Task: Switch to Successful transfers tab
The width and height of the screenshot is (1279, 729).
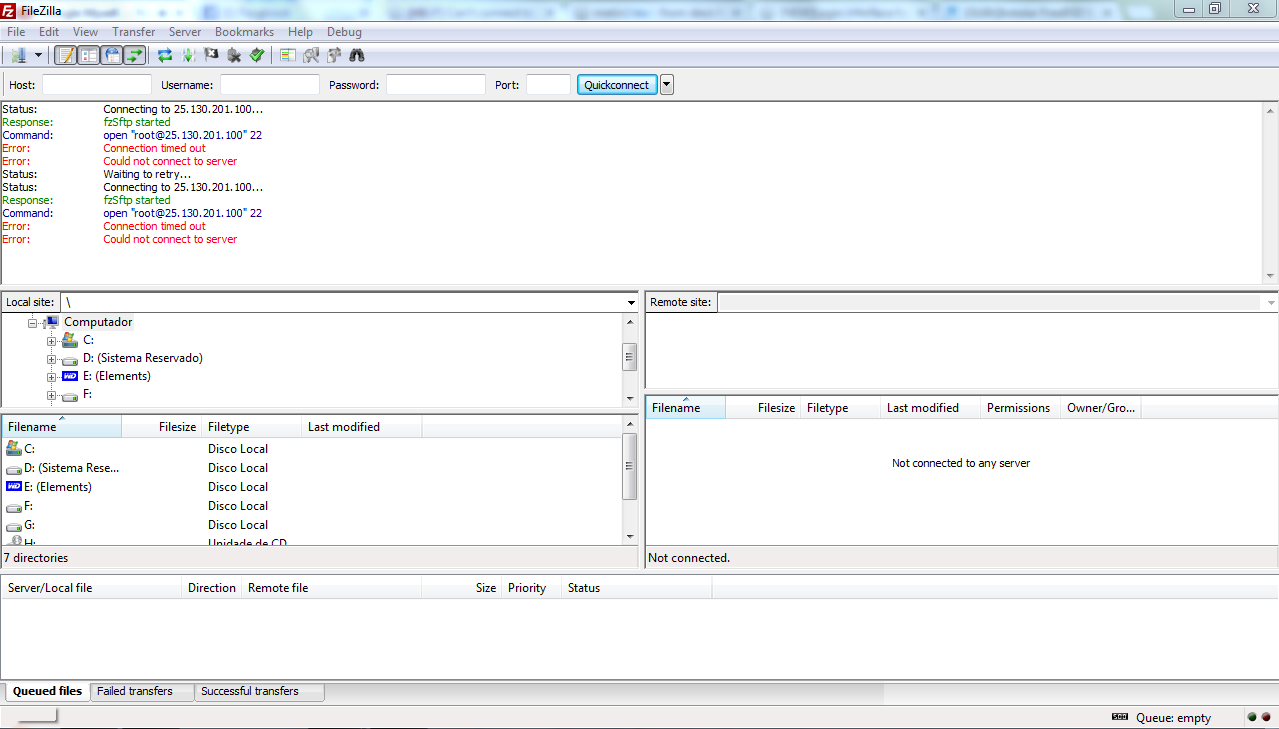Action: click(260, 691)
